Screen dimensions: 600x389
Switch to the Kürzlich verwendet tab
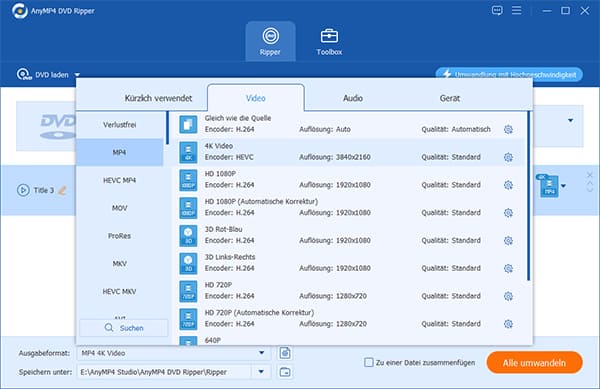pos(158,98)
